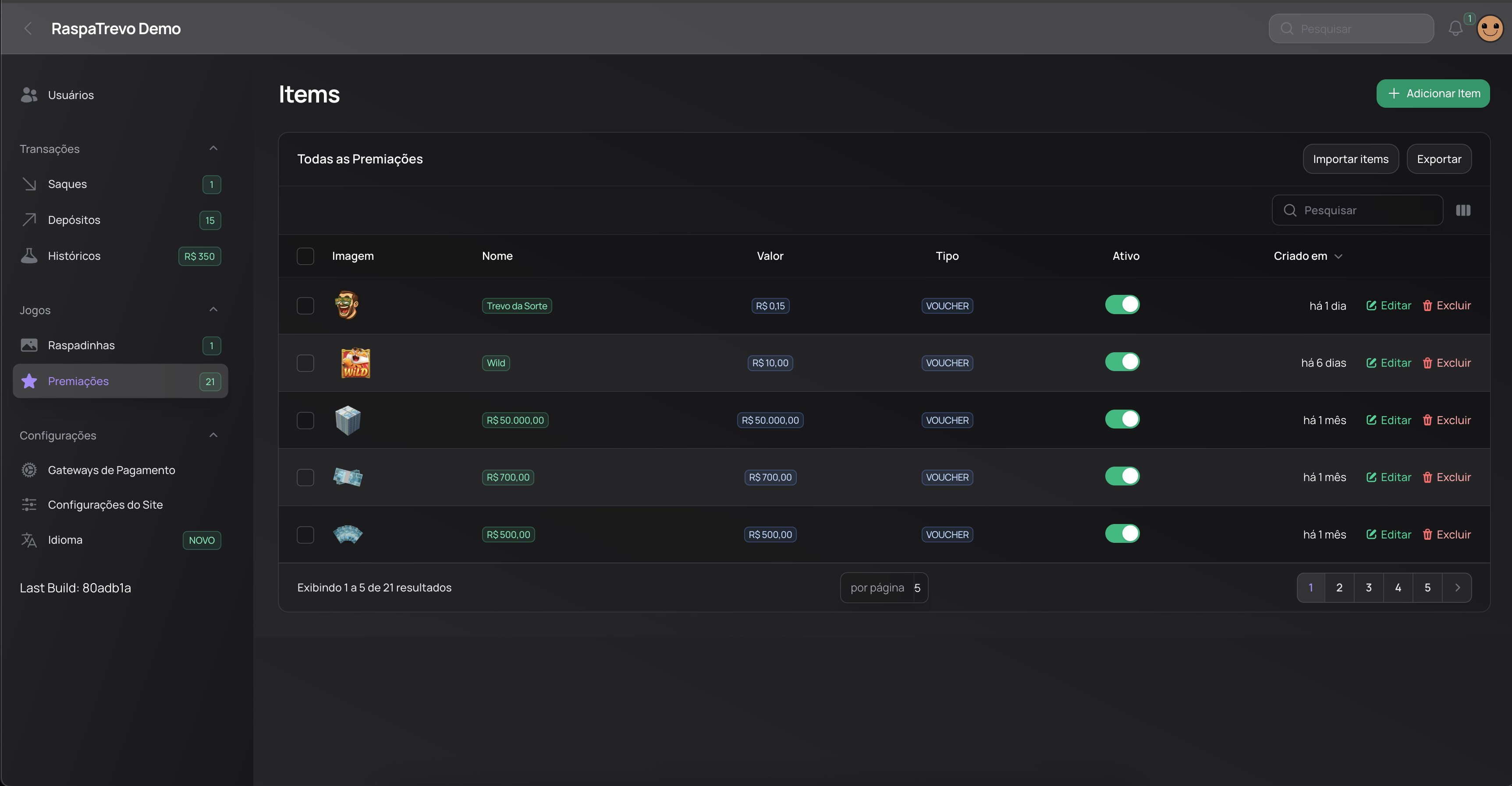The width and height of the screenshot is (1512, 786).
Task: Collapse the Transações section
Action: pyautogui.click(x=213, y=148)
